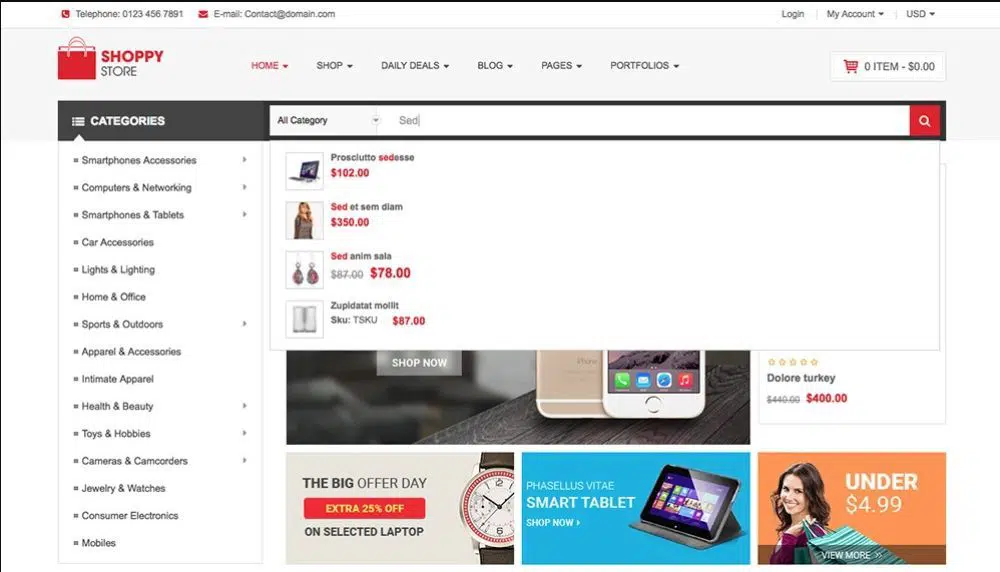The width and height of the screenshot is (1000, 572).
Task: Click the red search magnifier button
Action: [924, 121]
